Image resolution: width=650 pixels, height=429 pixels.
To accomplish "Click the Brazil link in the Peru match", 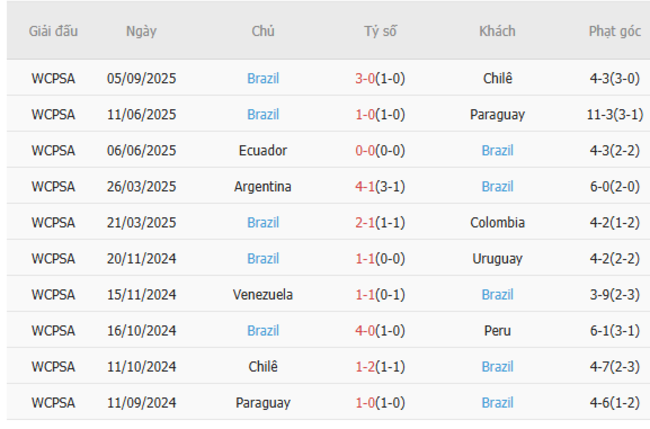I will coord(263,330).
